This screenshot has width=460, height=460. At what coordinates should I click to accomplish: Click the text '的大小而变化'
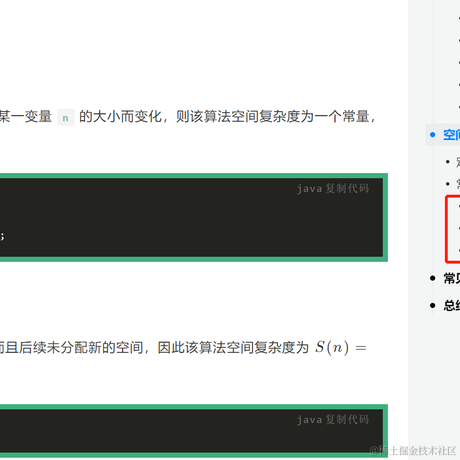pos(120,117)
